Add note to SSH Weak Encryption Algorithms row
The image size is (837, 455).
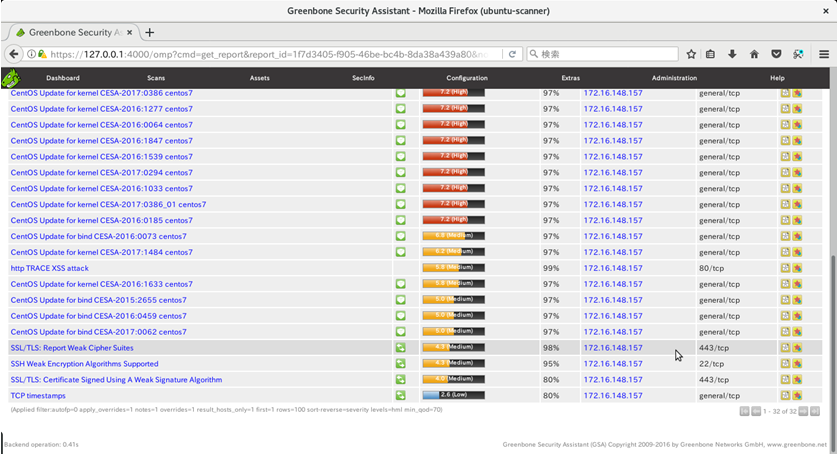point(785,364)
